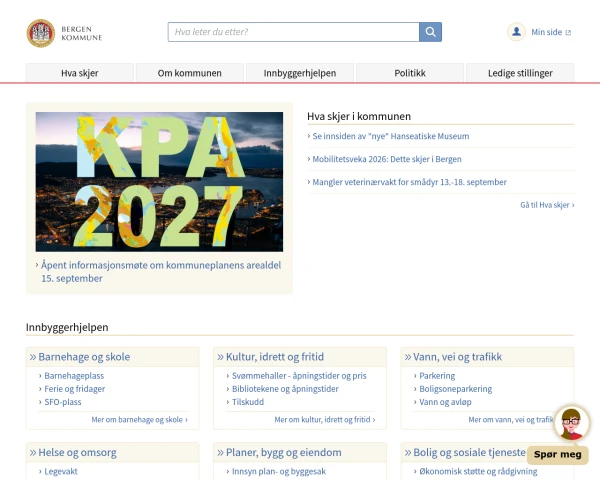600x480 pixels.
Task: Open Barnehage og skole category heading
Action: (x=84, y=357)
